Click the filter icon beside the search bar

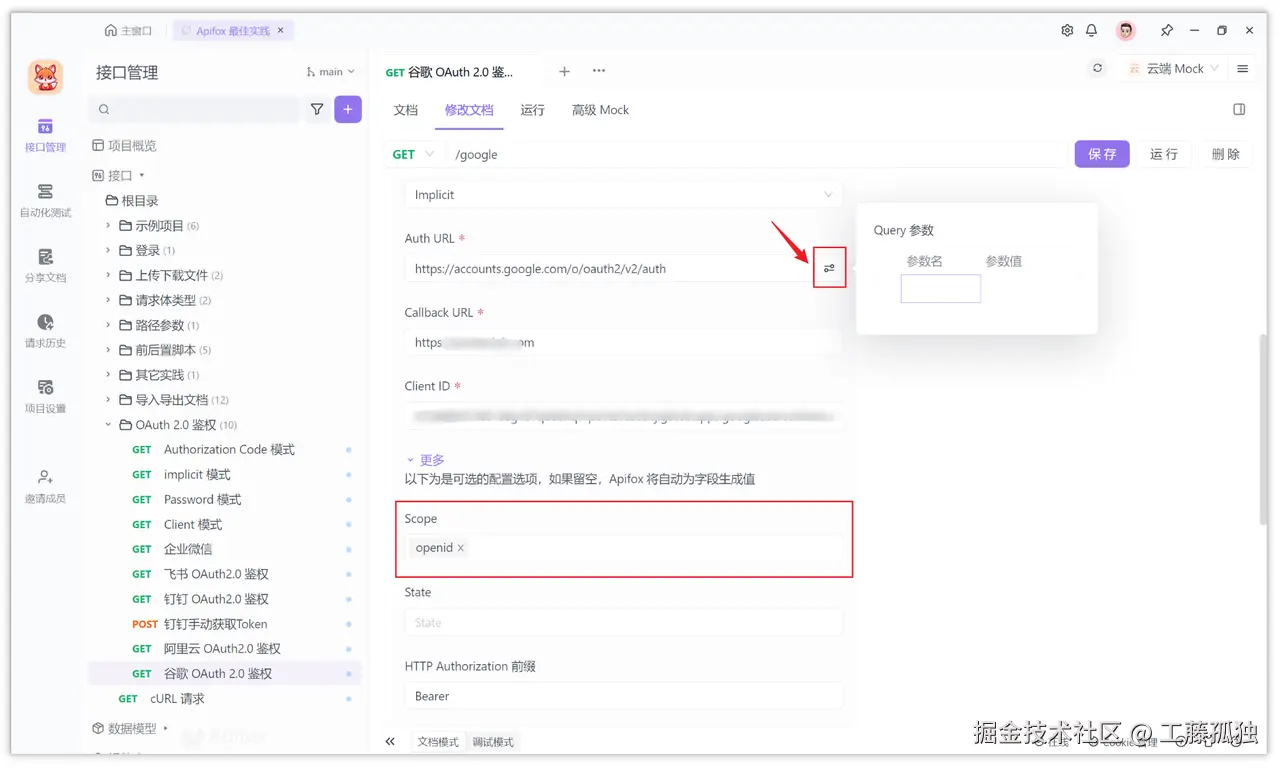pyautogui.click(x=317, y=107)
